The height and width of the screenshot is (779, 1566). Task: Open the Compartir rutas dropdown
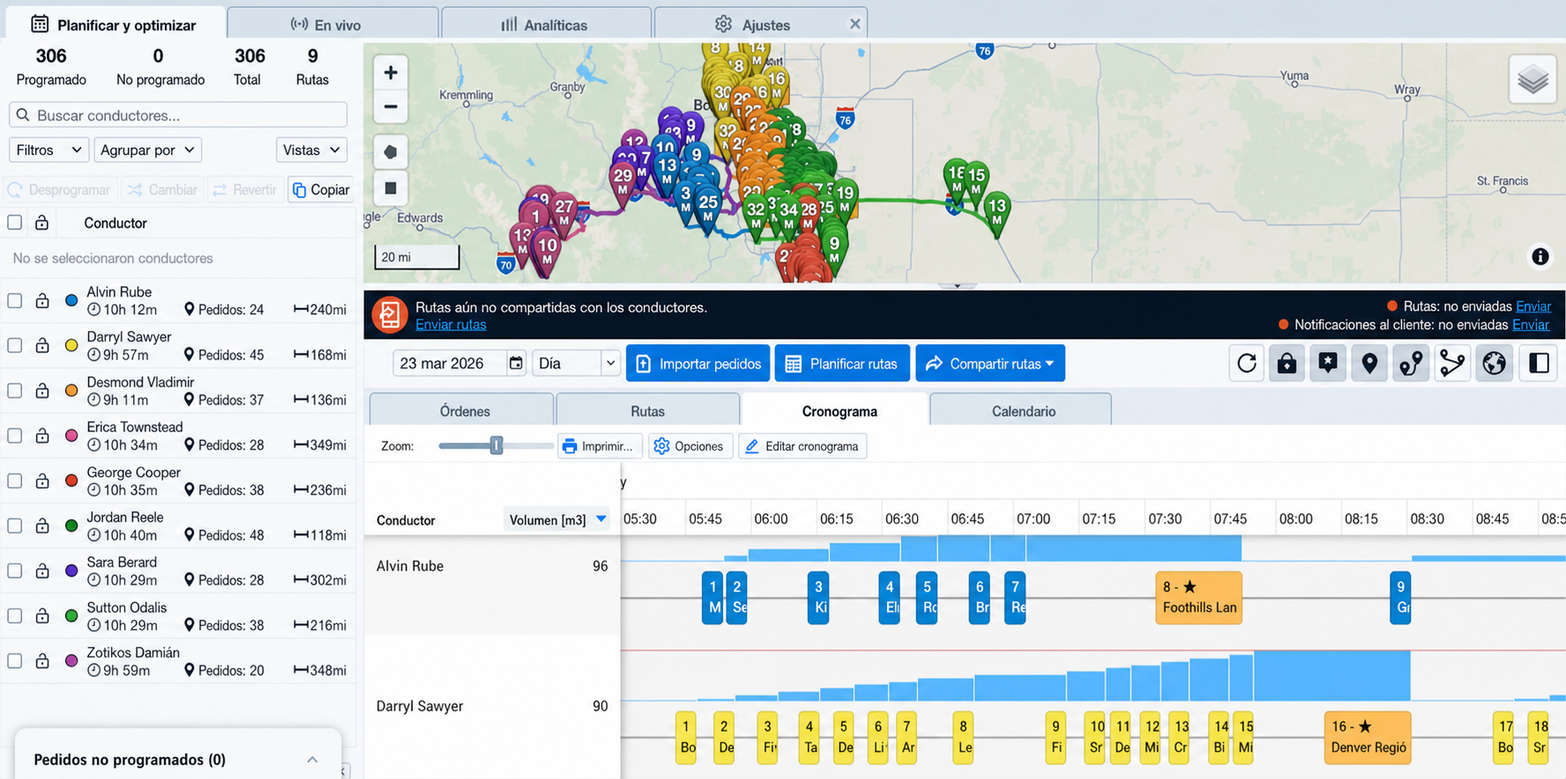click(990, 364)
